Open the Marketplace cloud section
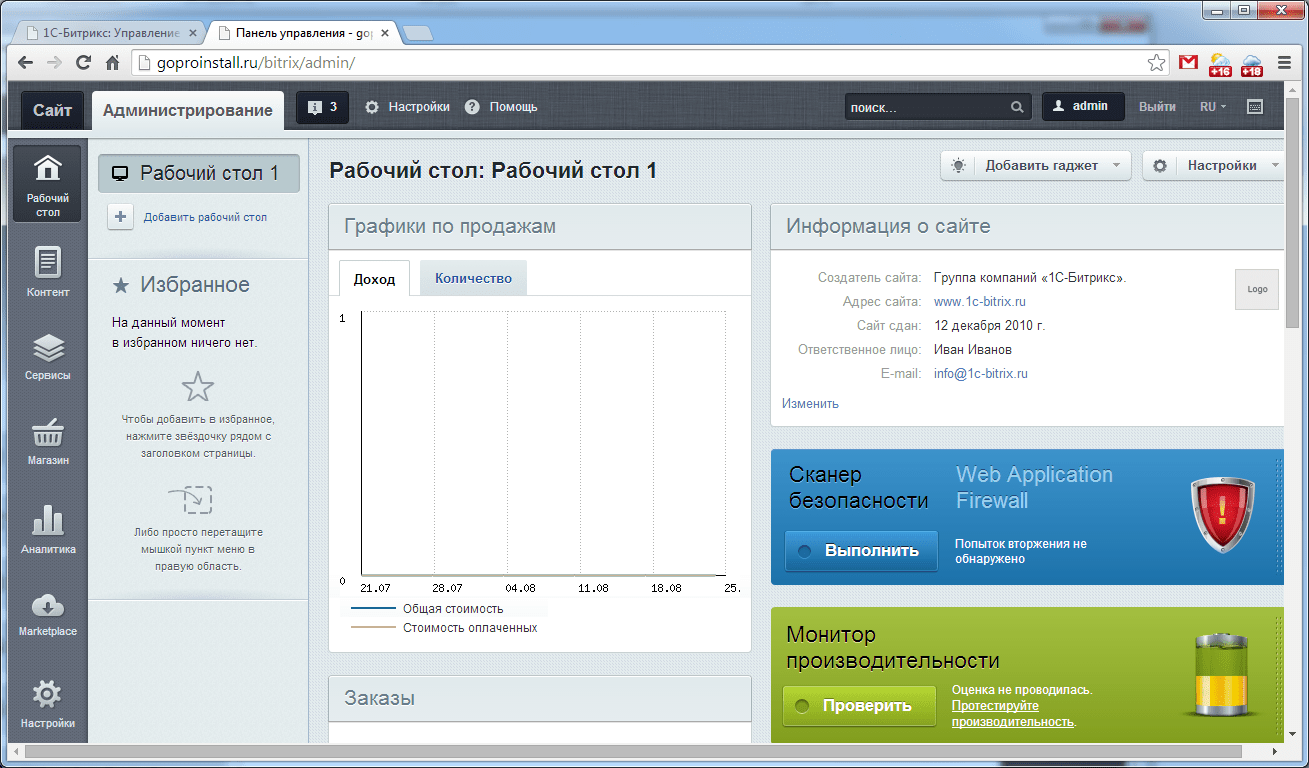The image size is (1309, 768). tap(48, 613)
